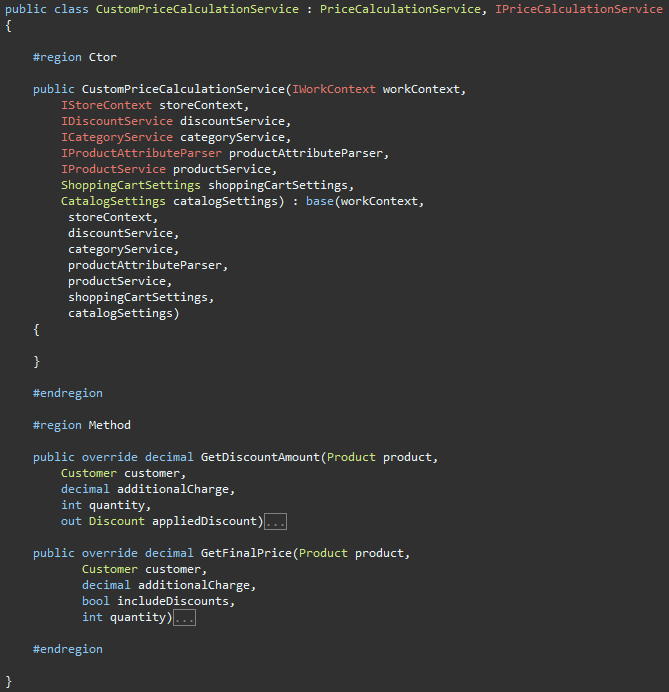Click the 'base' keyword in constructor

click(320, 201)
